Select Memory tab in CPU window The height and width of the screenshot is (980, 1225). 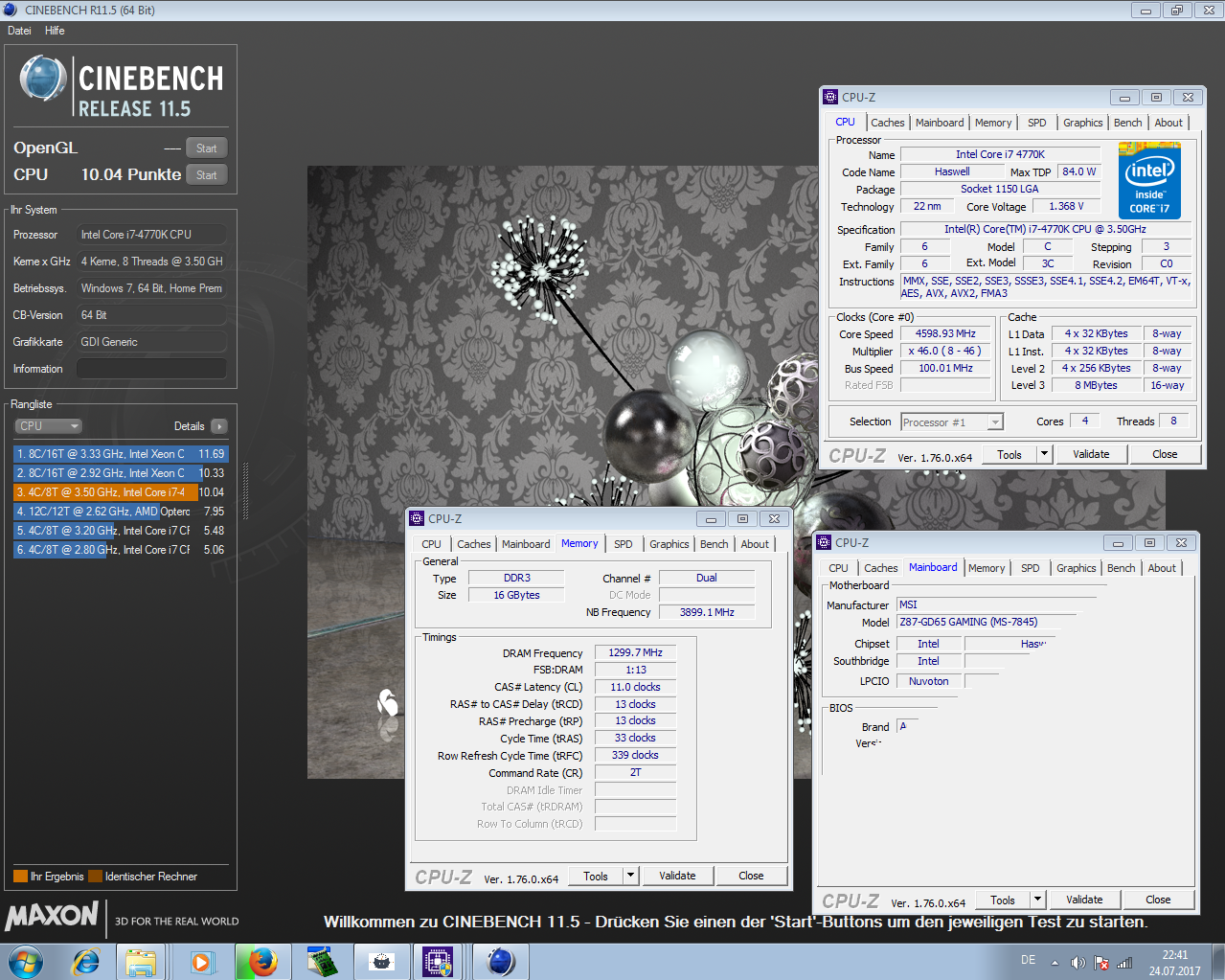[x=993, y=123]
